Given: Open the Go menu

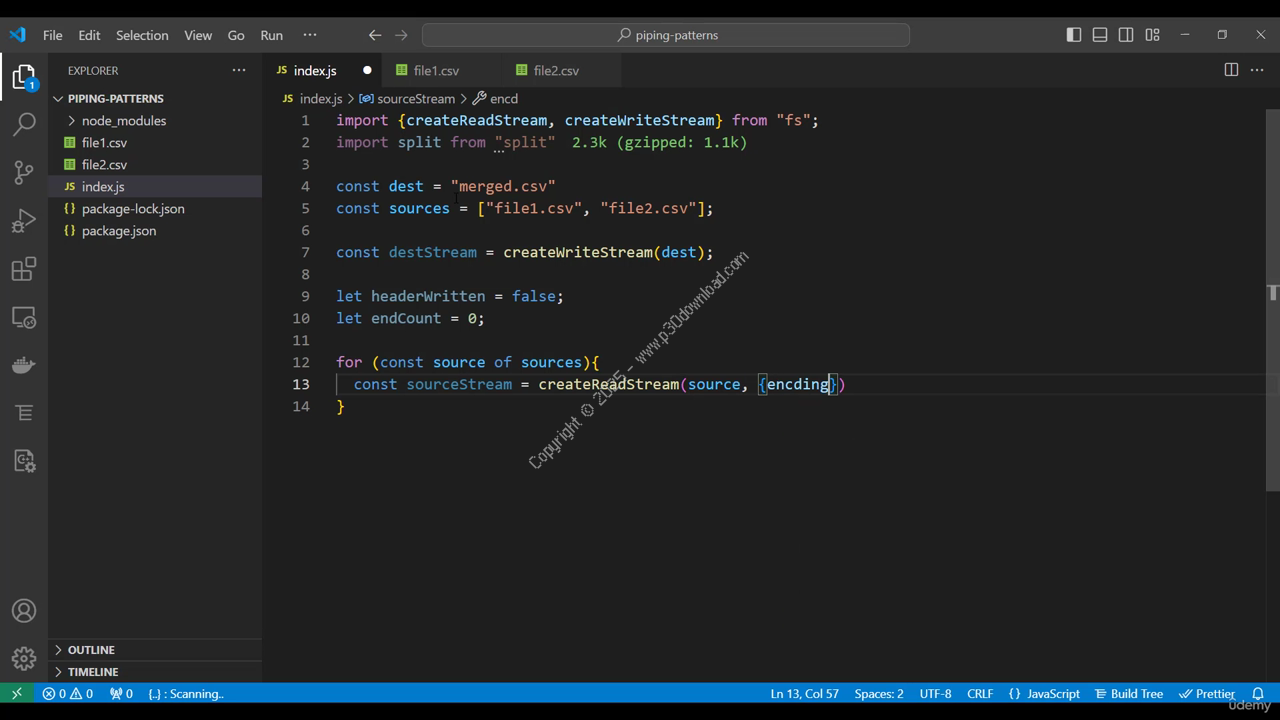Looking at the screenshot, I should (236, 35).
